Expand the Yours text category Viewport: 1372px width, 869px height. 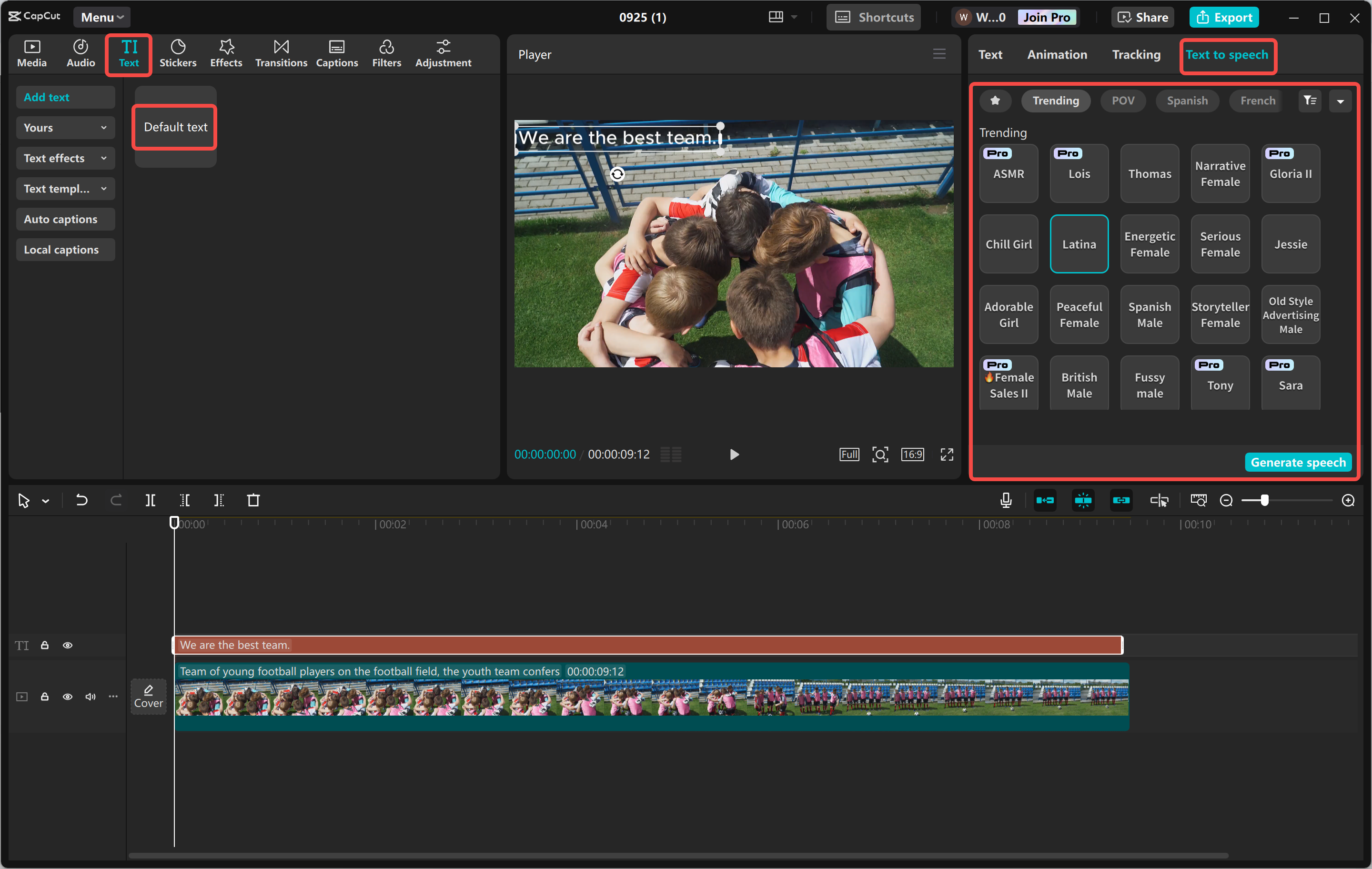(x=65, y=128)
